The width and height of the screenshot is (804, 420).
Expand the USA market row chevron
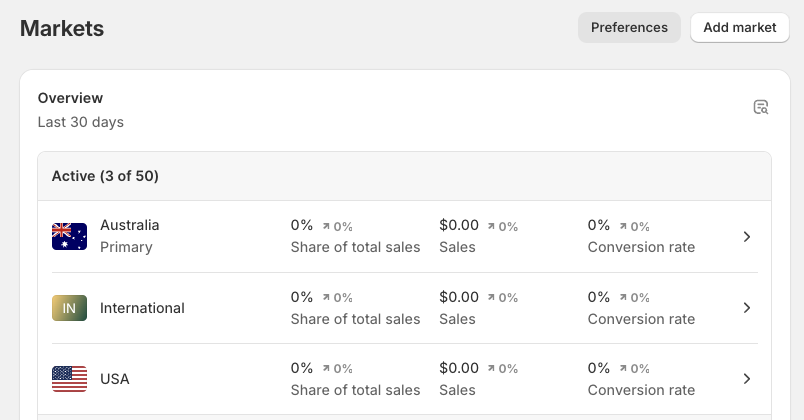click(747, 379)
